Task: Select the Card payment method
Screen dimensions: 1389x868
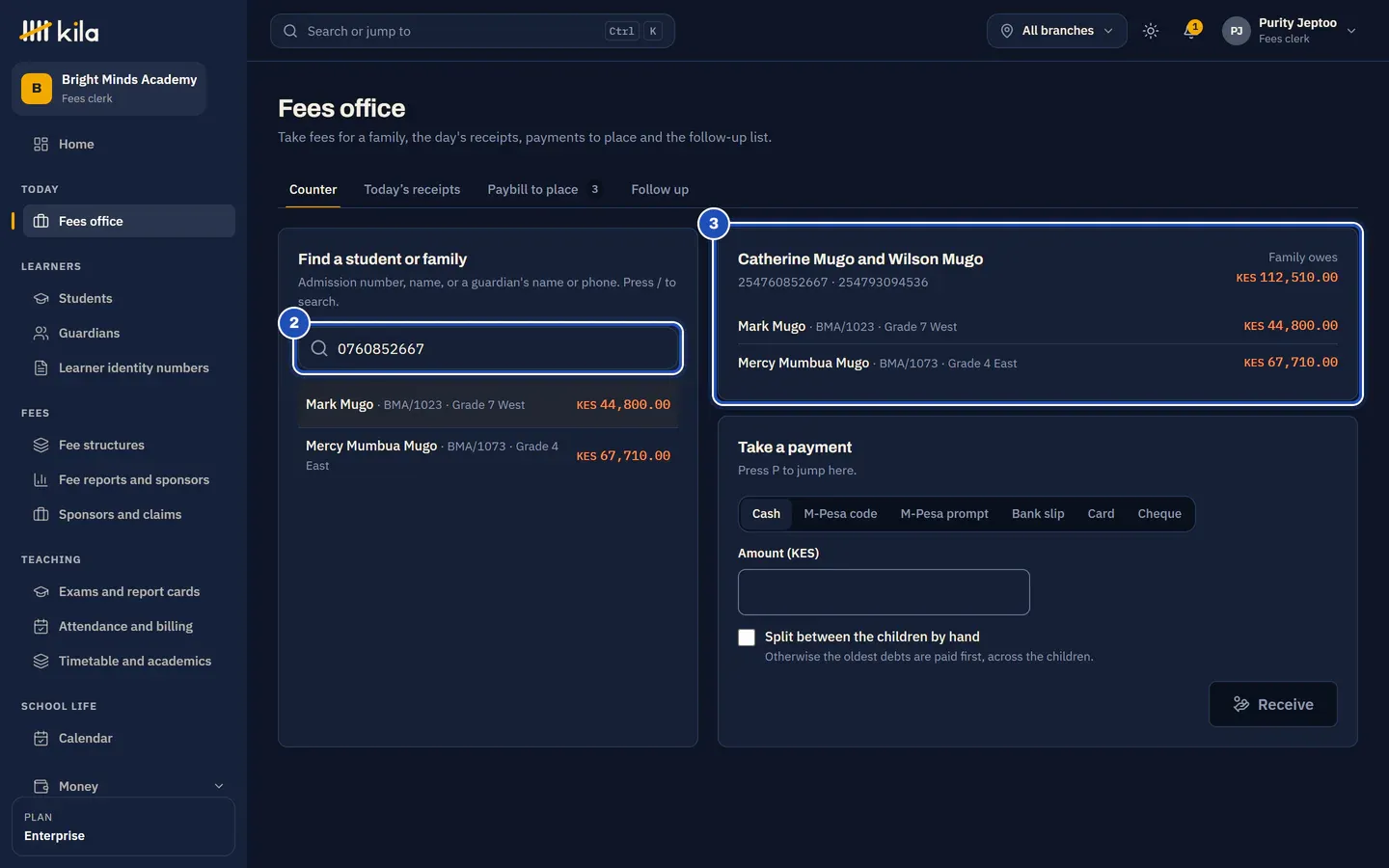Action: (1101, 514)
